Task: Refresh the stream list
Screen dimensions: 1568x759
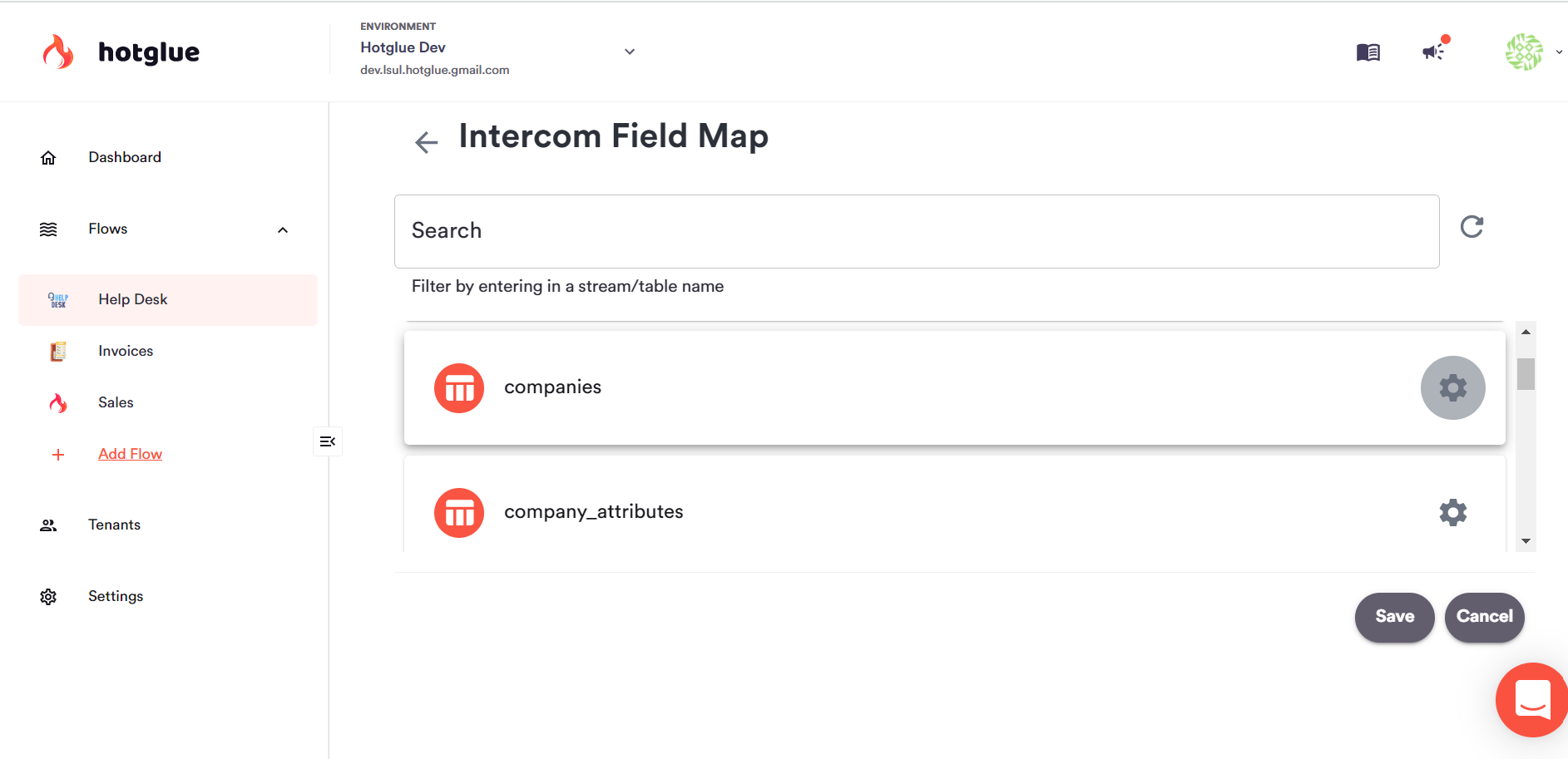Action: pos(1472,226)
